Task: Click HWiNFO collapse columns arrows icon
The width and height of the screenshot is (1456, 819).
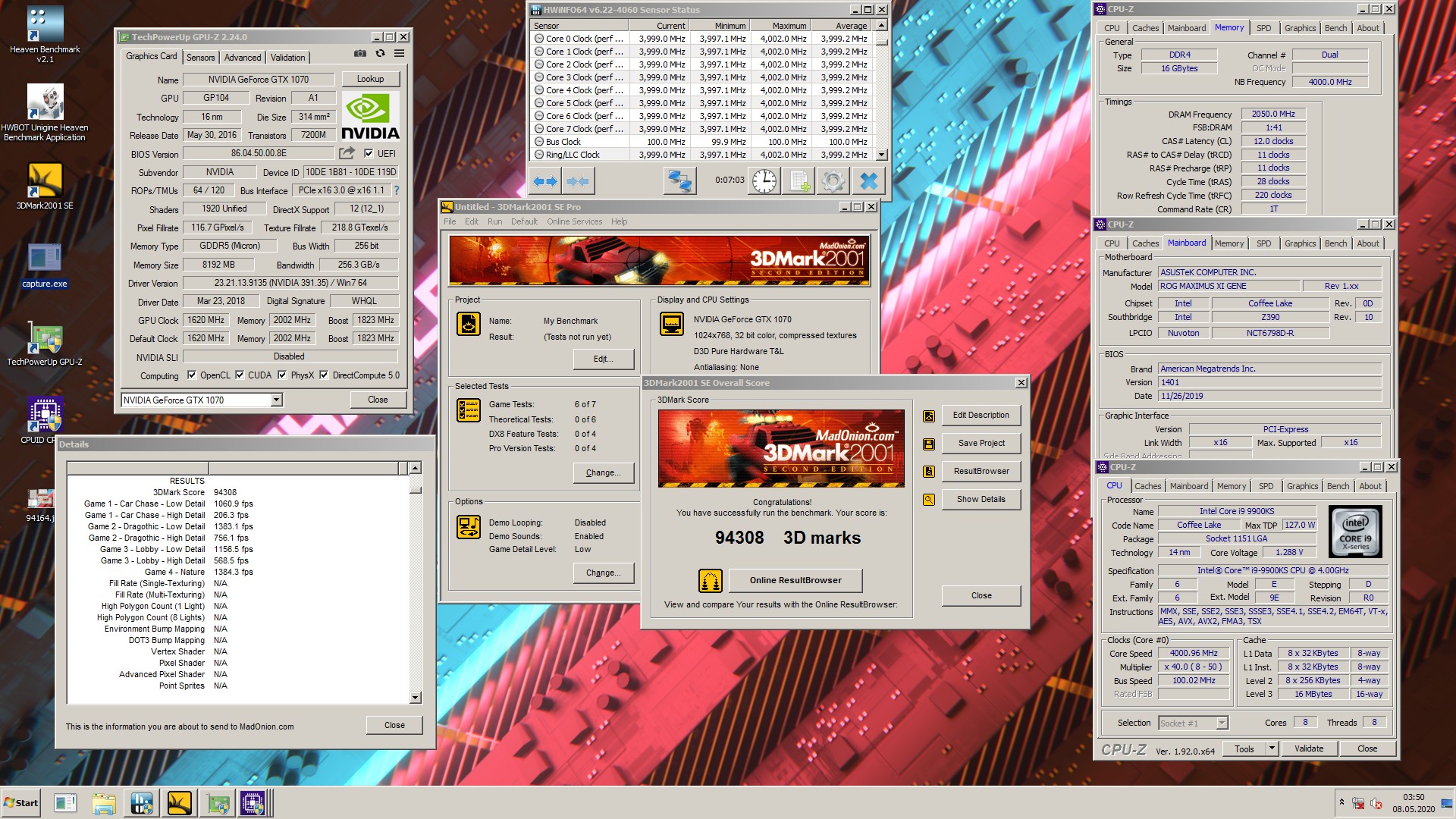Action: coord(578,181)
